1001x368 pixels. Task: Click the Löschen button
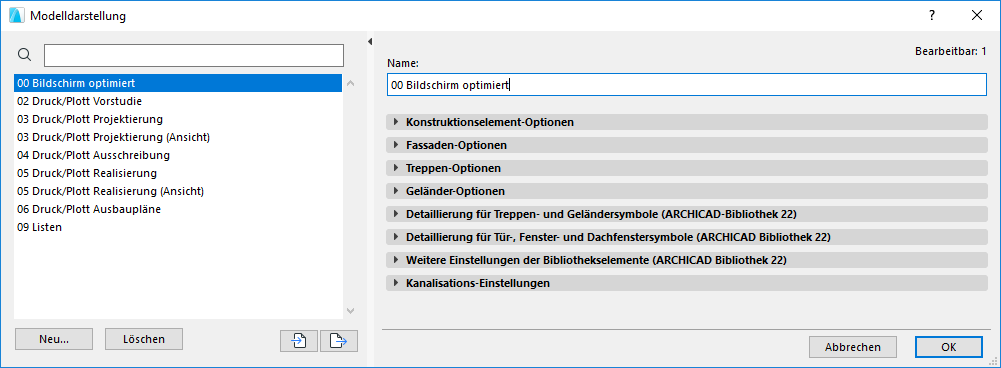pyautogui.click(x=144, y=339)
